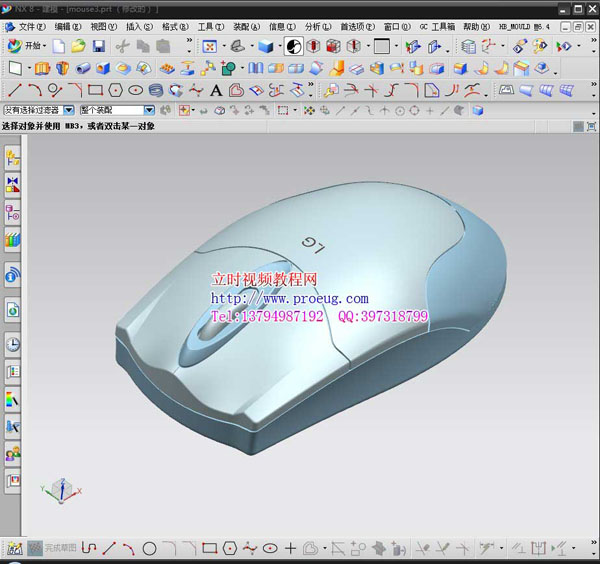Open the 文件 (File) menu
This screenshot has width=600, height=564.
[x=31, y=27]
